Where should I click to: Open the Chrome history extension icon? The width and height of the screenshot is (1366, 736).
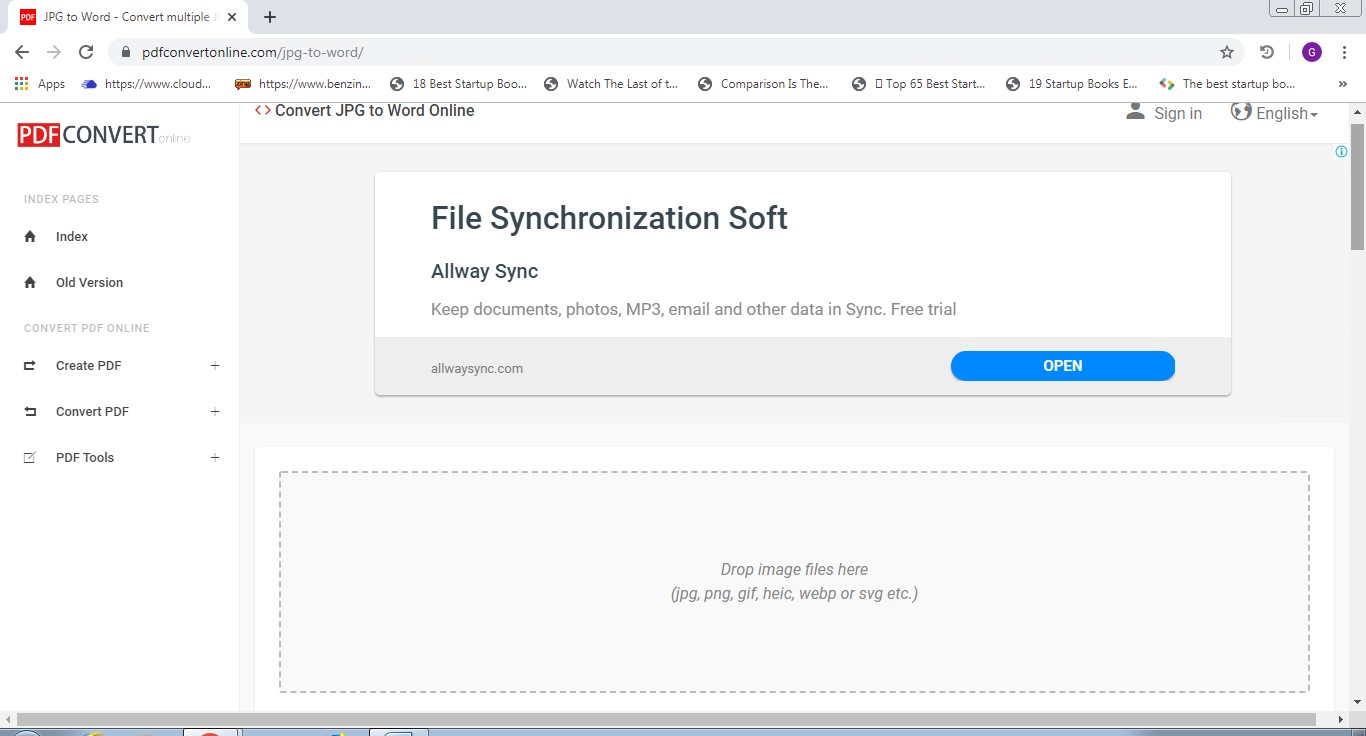(1267, 52)
